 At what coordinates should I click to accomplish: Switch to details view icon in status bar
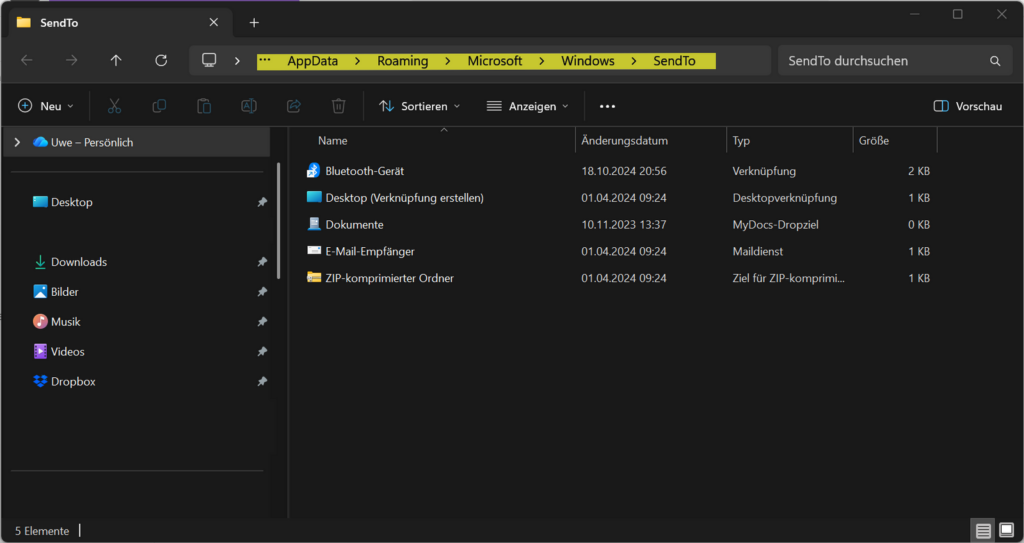pyautogui.click(x=984, y=531)
